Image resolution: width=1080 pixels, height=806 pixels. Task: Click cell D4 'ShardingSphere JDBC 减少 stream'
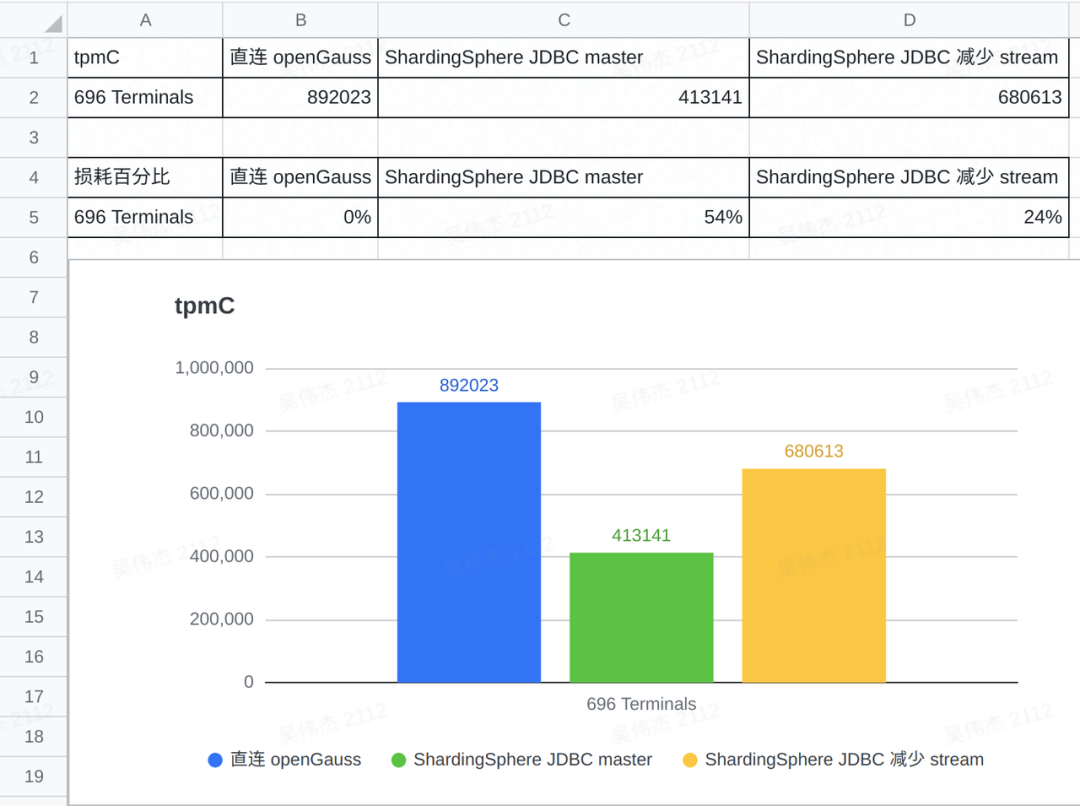pos(909,177)
